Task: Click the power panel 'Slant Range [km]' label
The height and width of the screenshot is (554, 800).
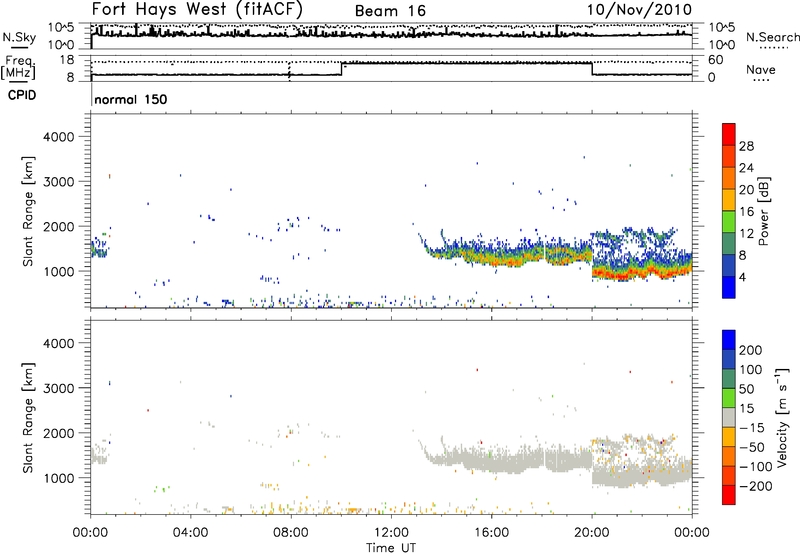Action: click(28, 211)
